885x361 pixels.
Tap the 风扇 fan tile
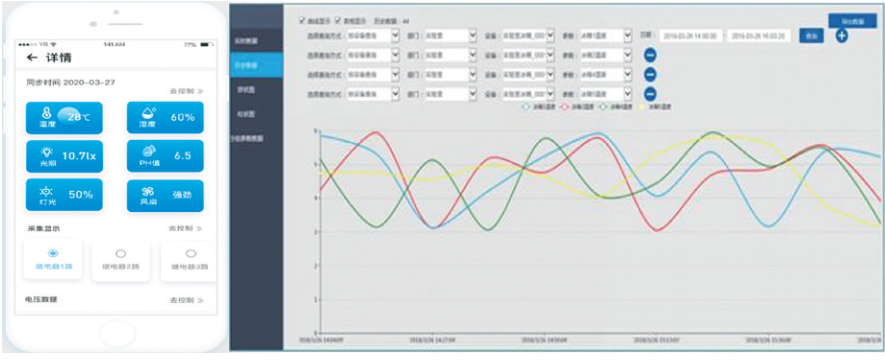pyautogui.click(x=165, y=196)
